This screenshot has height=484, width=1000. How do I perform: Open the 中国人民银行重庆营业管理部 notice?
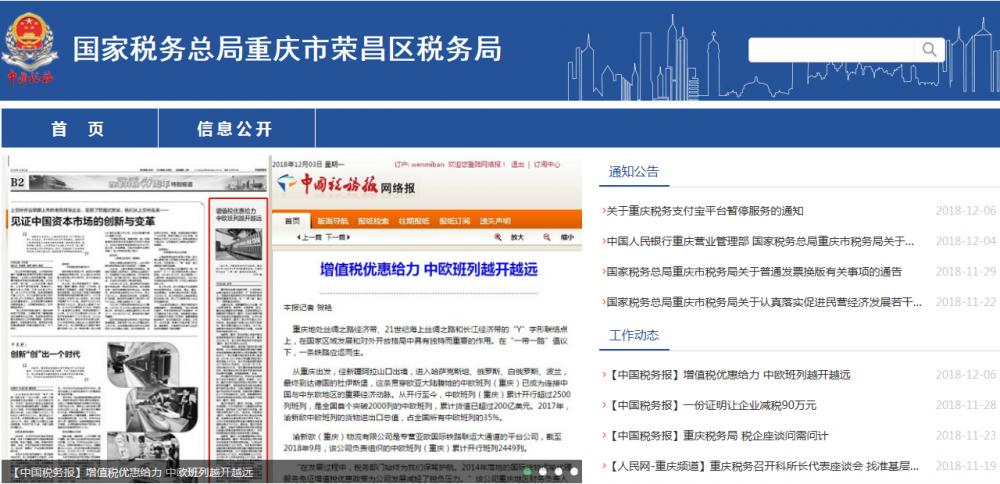[x=760, y=241]
